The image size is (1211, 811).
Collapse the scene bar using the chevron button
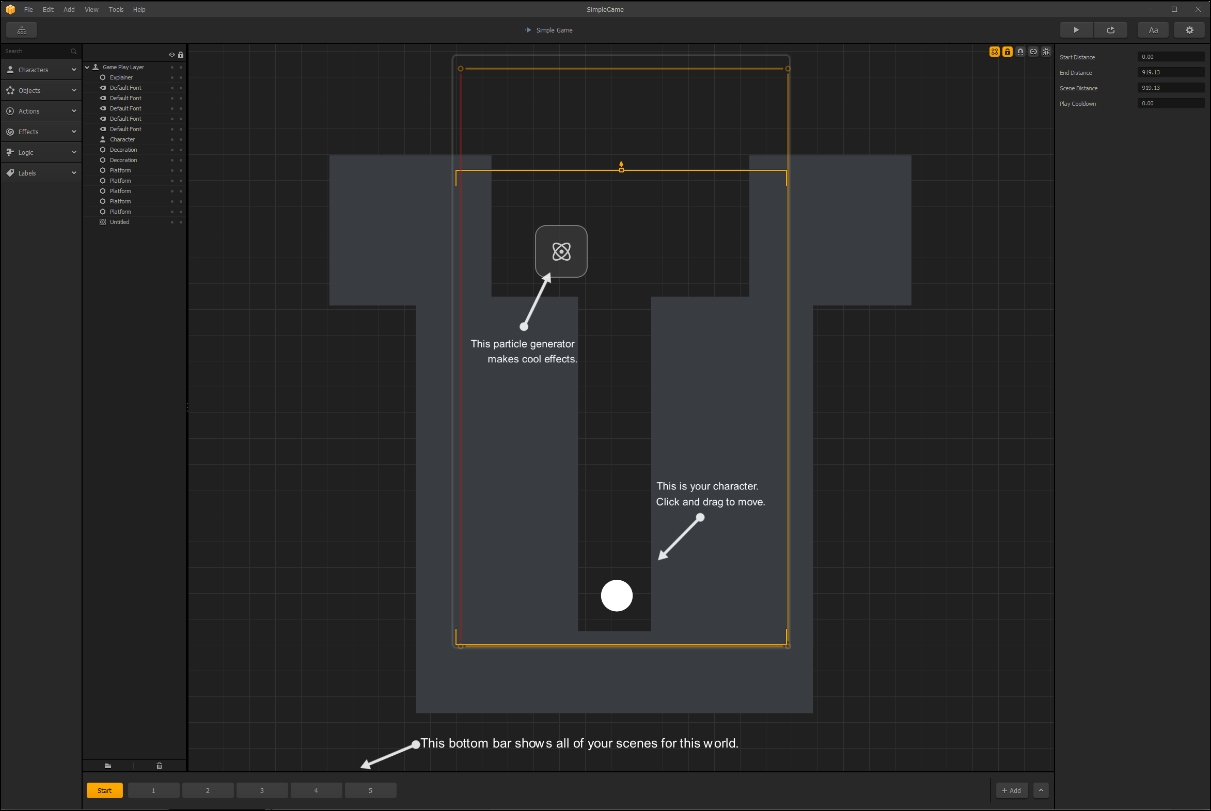tap(1041, 790)
